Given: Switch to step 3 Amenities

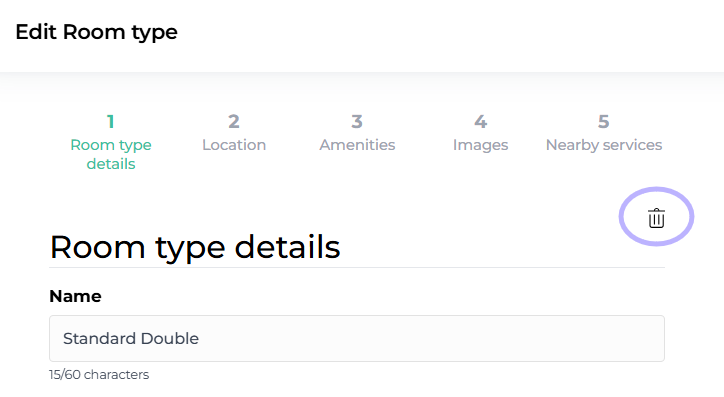Looking at the screenshot, I should pyautogui.click(x=357, y=133).
